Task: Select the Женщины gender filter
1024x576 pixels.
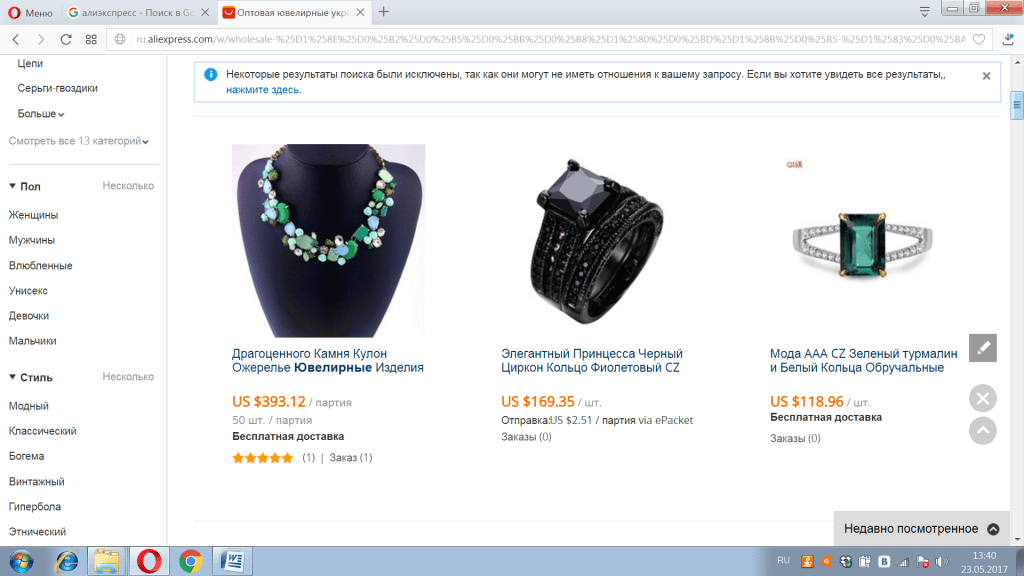Action: [x=33, y=215]
